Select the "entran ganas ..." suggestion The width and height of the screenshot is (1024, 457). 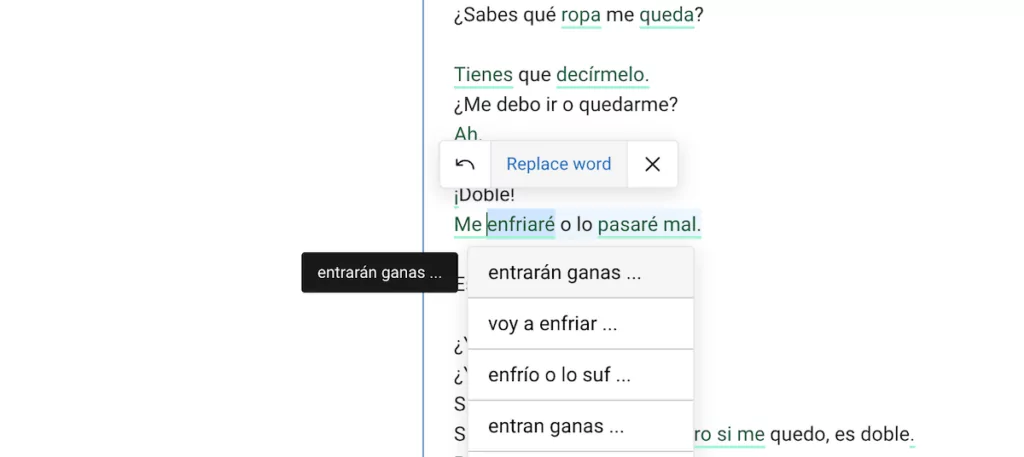pyautogui.click(x=581, y=426)
